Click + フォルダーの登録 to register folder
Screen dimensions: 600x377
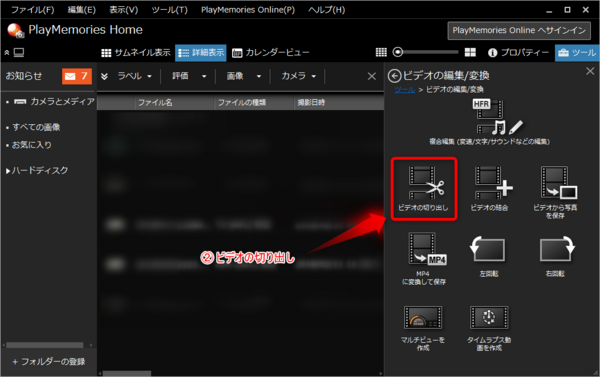click(49, 361)
